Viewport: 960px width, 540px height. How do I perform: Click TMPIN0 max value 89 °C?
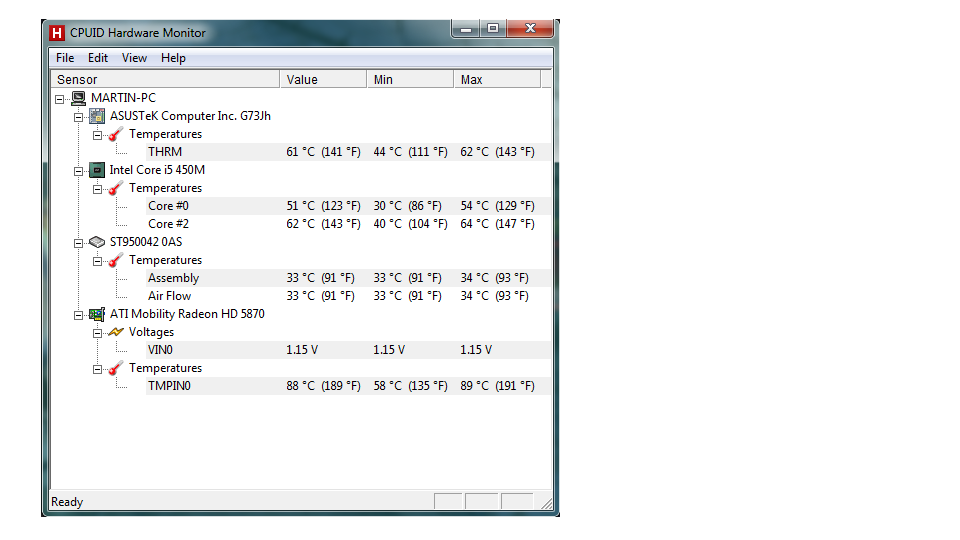coord(497,386)
